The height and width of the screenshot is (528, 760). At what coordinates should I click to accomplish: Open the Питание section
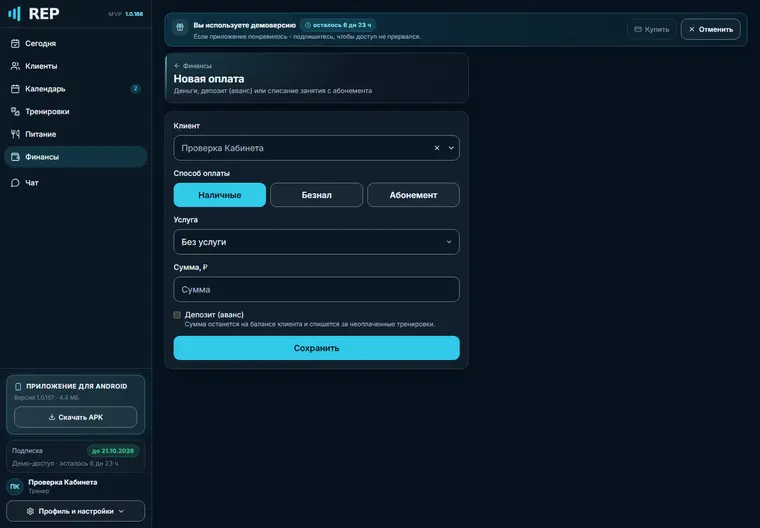click(76, 134)
